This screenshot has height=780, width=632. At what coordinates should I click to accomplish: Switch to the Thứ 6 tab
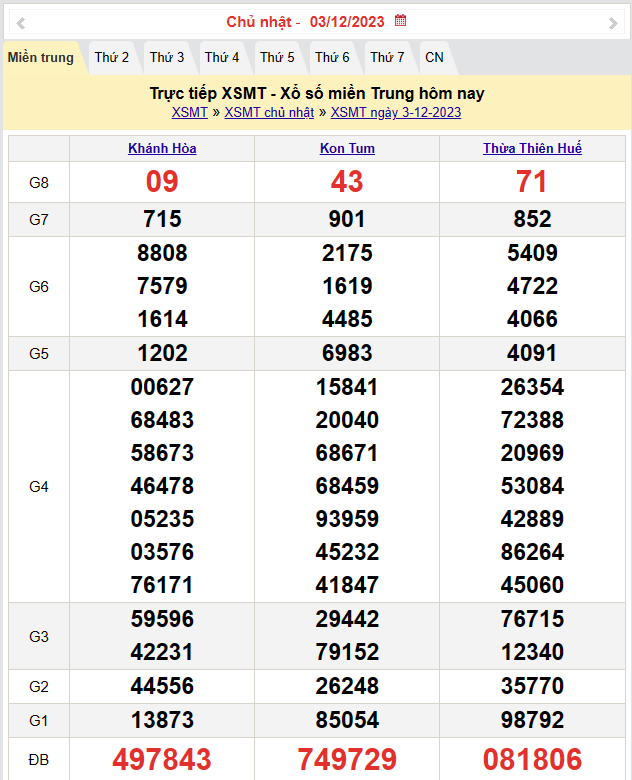tap(332, 58)
